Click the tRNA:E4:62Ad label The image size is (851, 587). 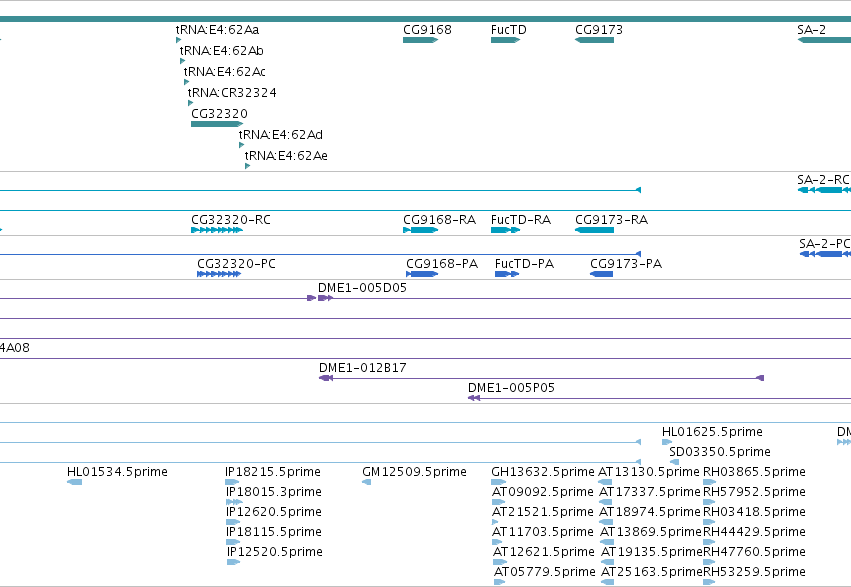281,135
